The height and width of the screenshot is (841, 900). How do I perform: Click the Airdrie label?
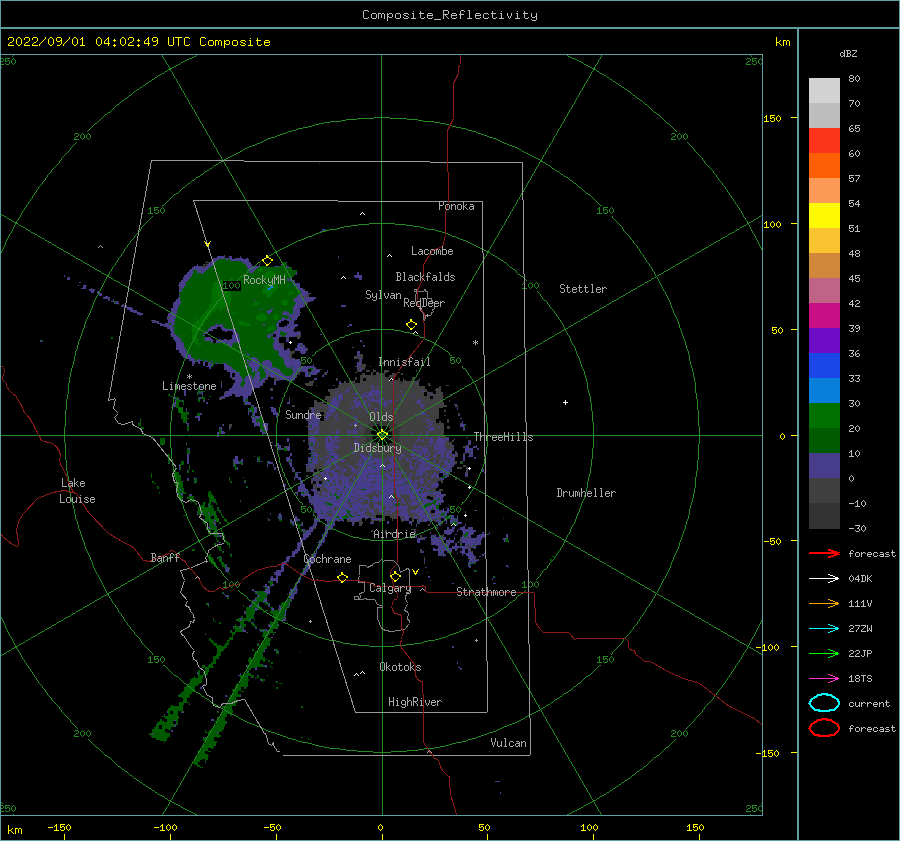pyautogui.click(x=394, y=534)
